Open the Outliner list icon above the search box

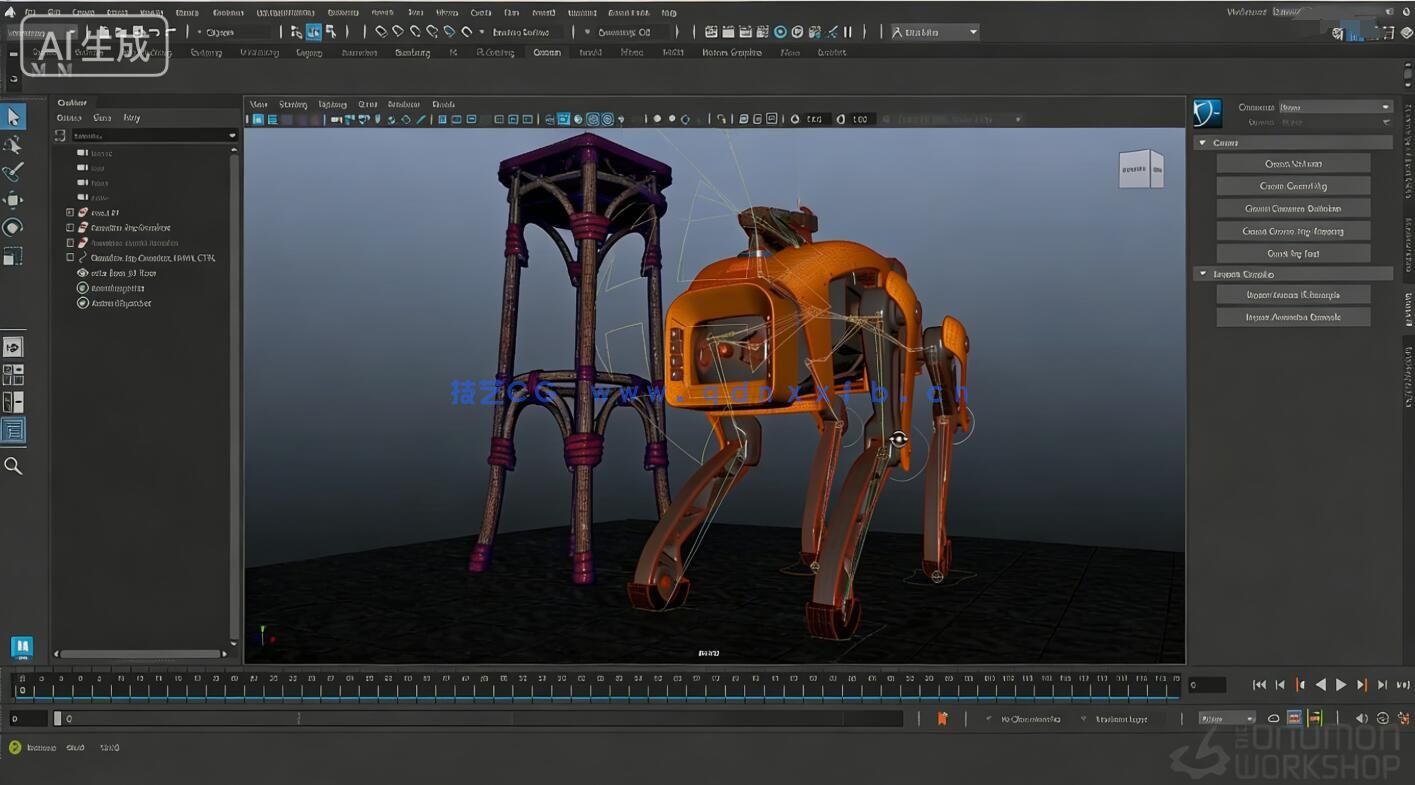click(x=59, y=135)
